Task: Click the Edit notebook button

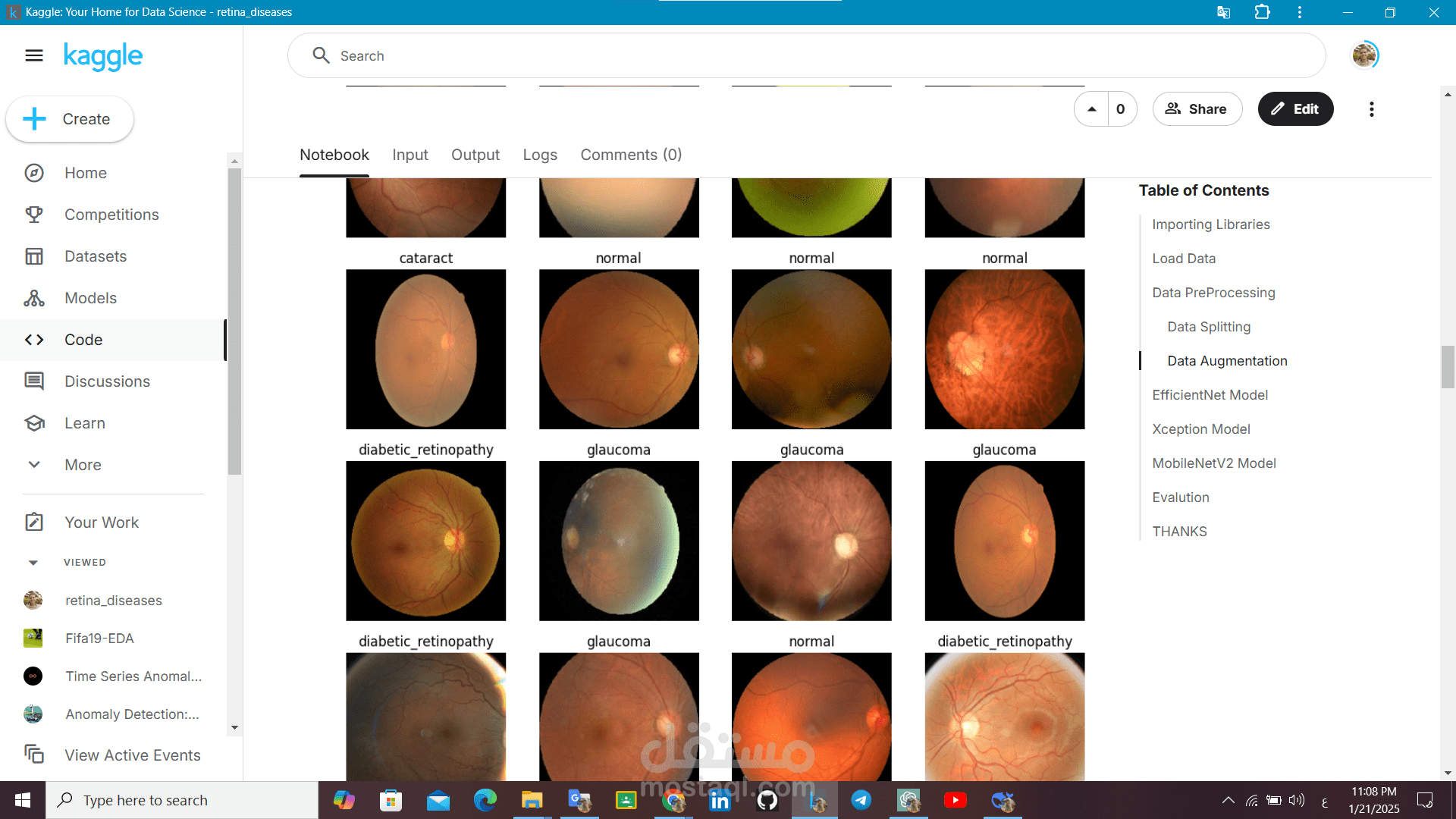Action: (x=1295, y=109)
